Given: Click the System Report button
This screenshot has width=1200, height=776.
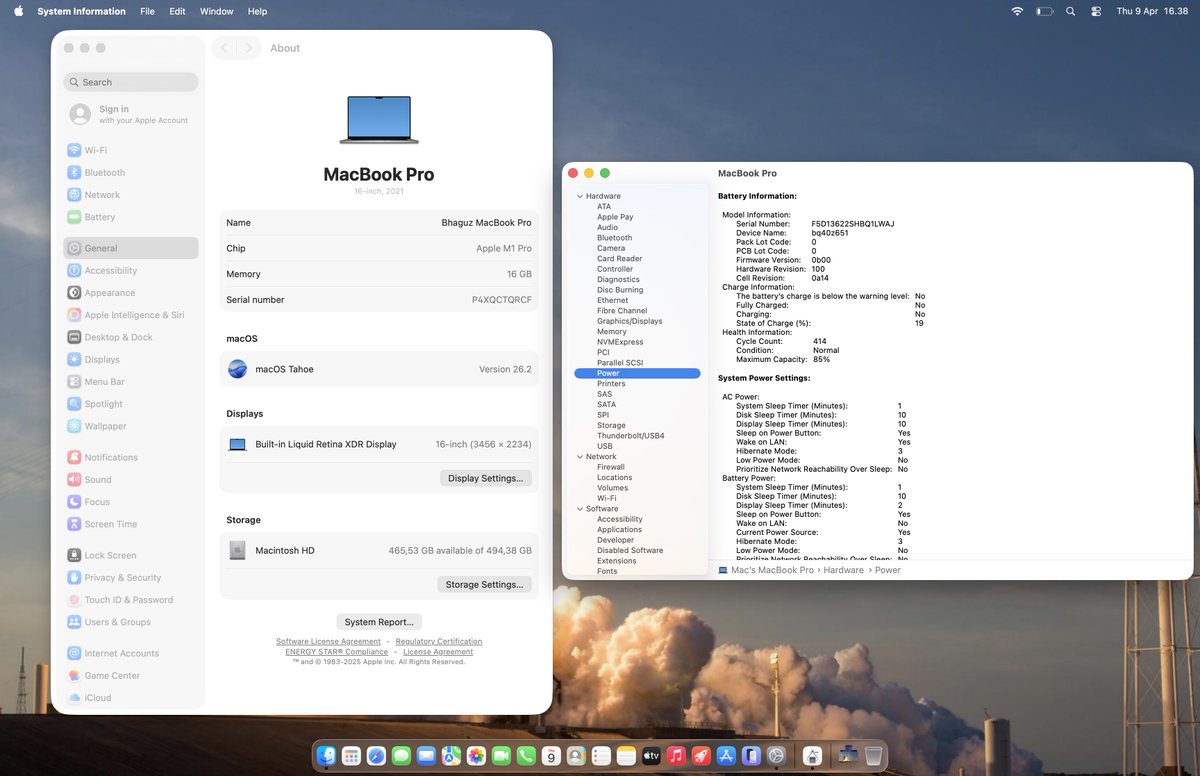Looking at the screenshot, I should (379, 621).
